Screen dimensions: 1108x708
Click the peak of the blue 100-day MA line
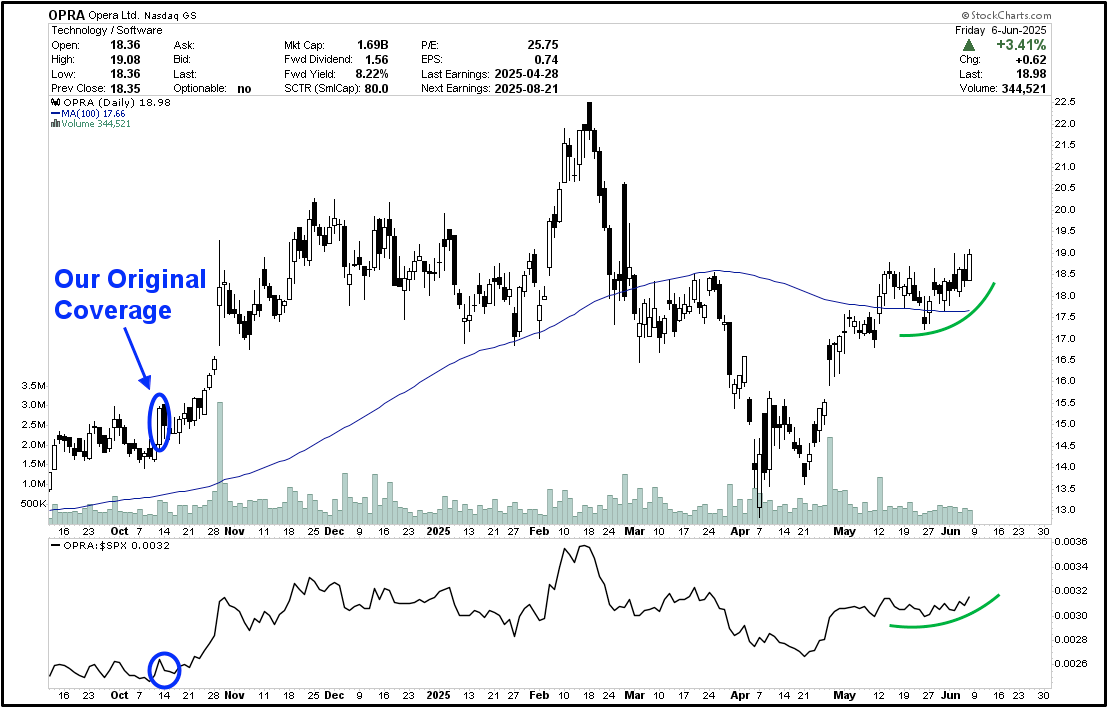click(717, 271)
